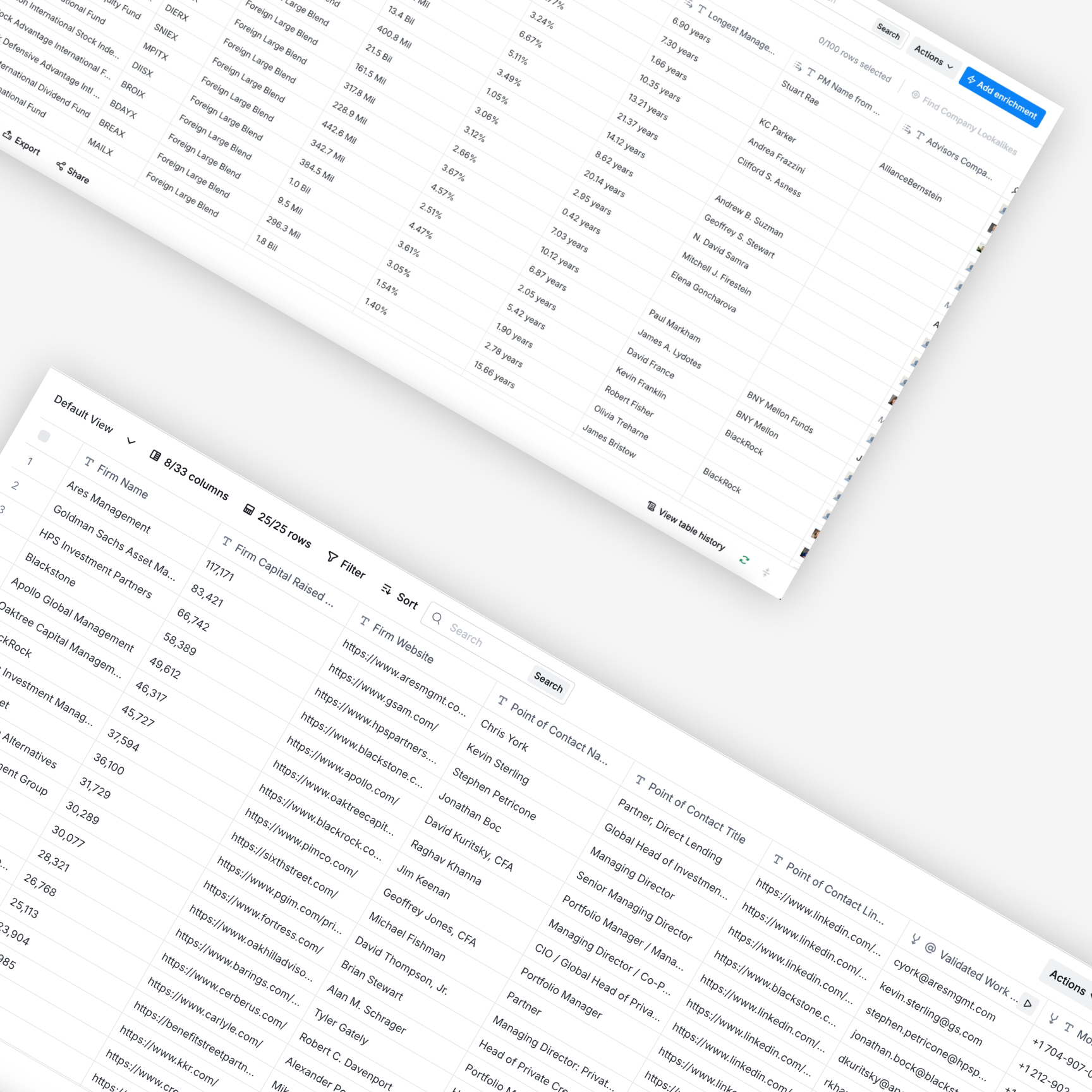Viewport: 1092px width, 1092px height.
Task: Click the 15.66 years cell
Action: [x=494, y=374]
